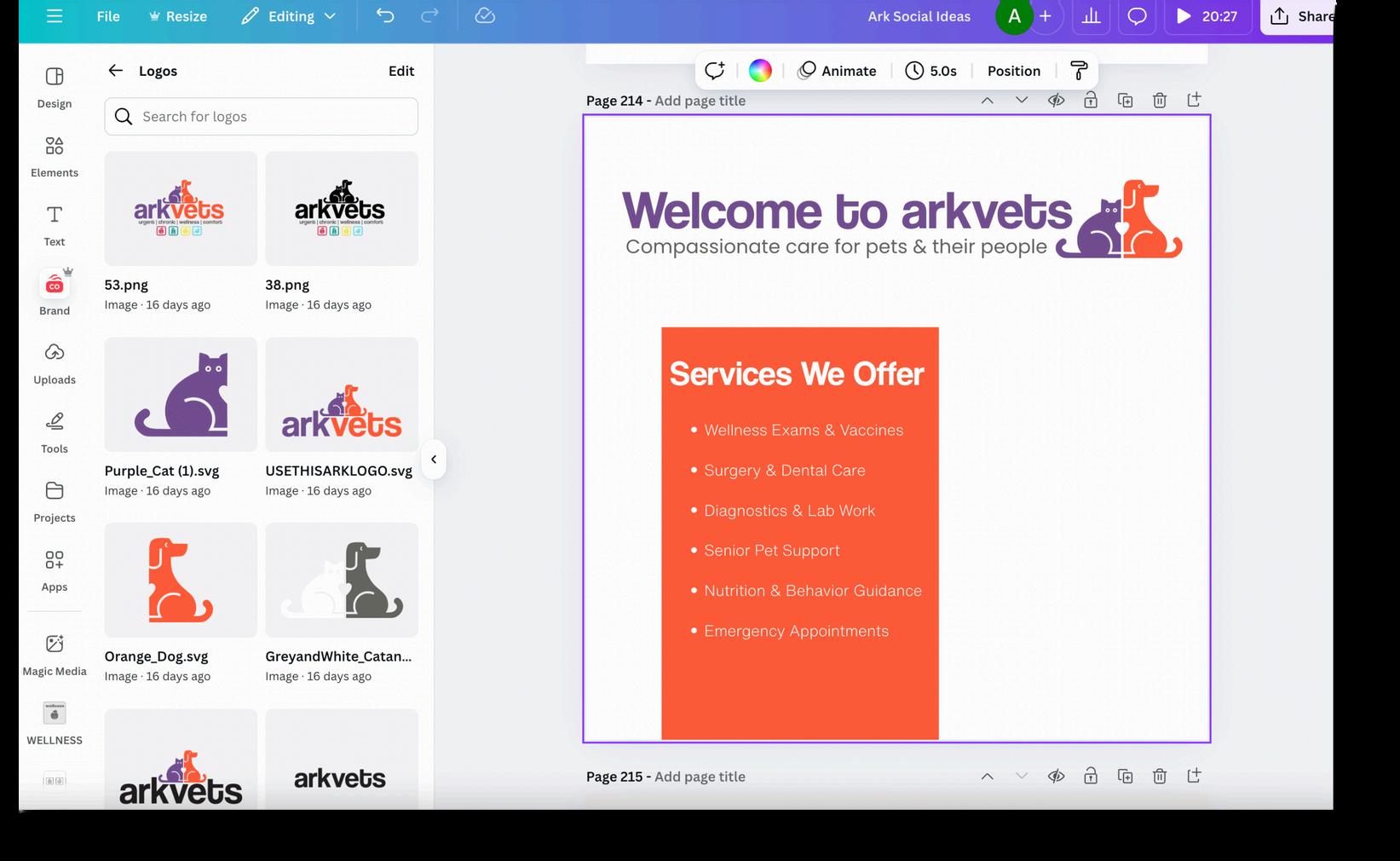The height and width of the screenshot is (861, 1400).
Task: Go back from the Logos panel
Action: 116,71
